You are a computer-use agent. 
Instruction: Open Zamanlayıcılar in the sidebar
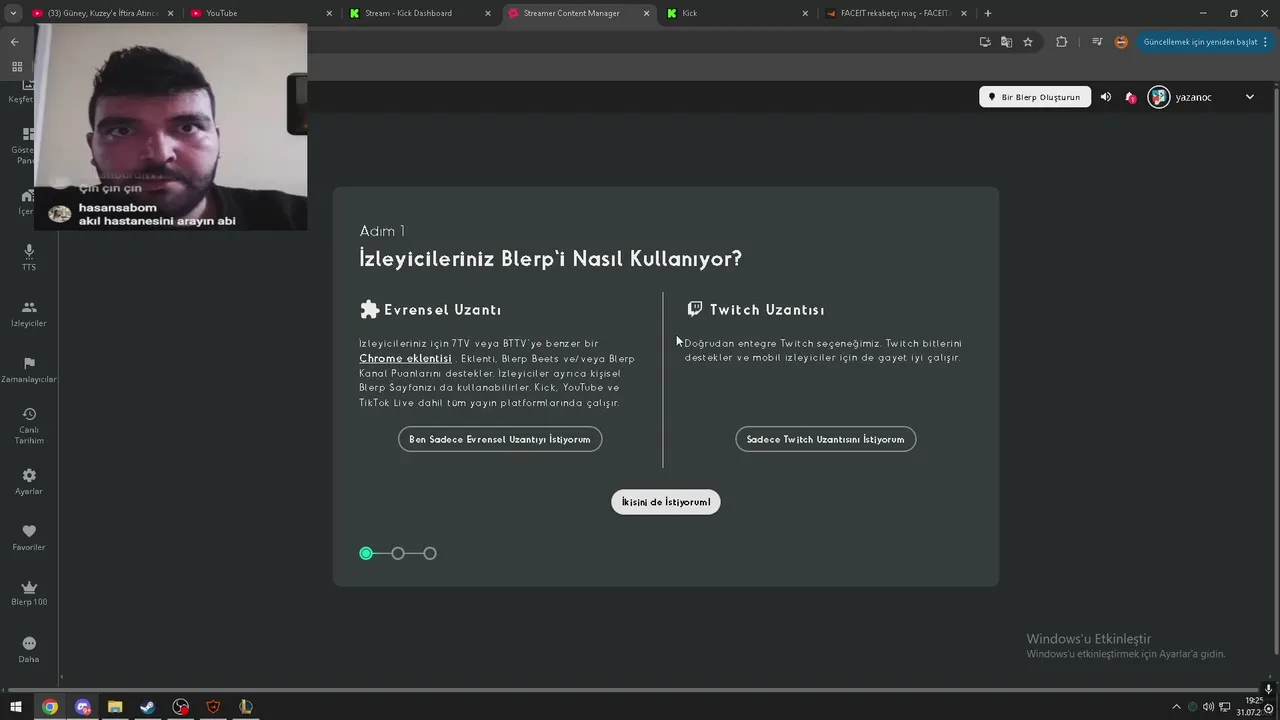(x=29, y=370)
